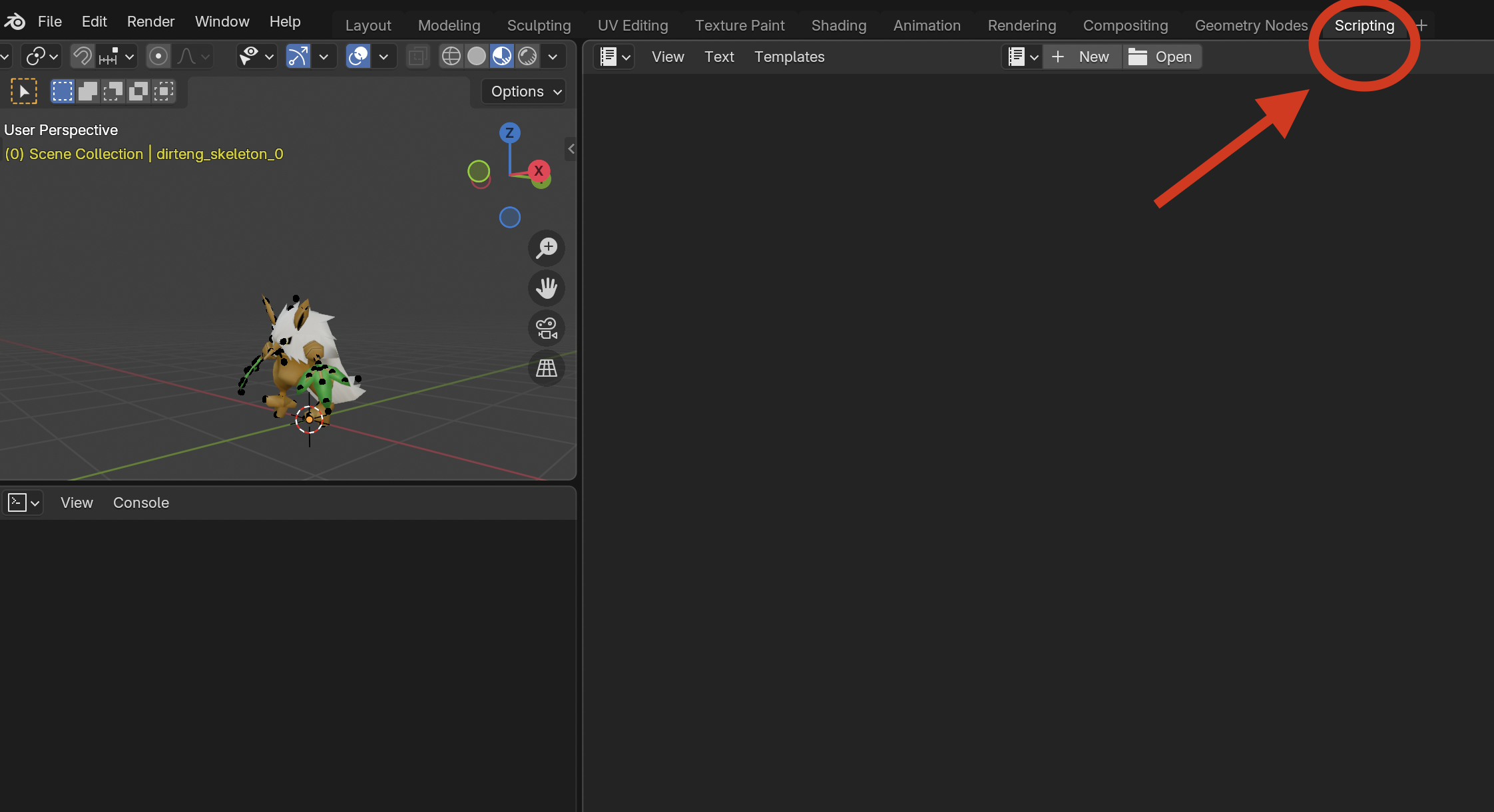Set selection mode to subtract selection
This screenshot has width=1494, height=812.
pos(113,91)
